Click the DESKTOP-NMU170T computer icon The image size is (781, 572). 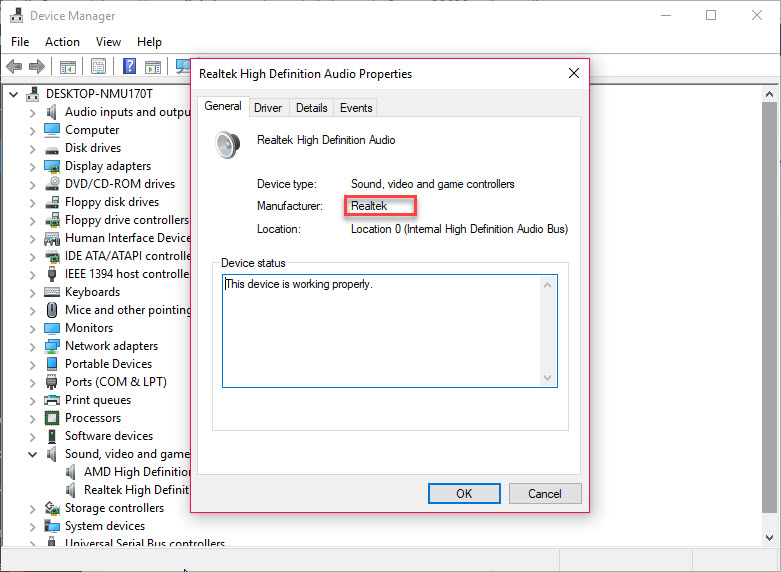click(33, 94)
